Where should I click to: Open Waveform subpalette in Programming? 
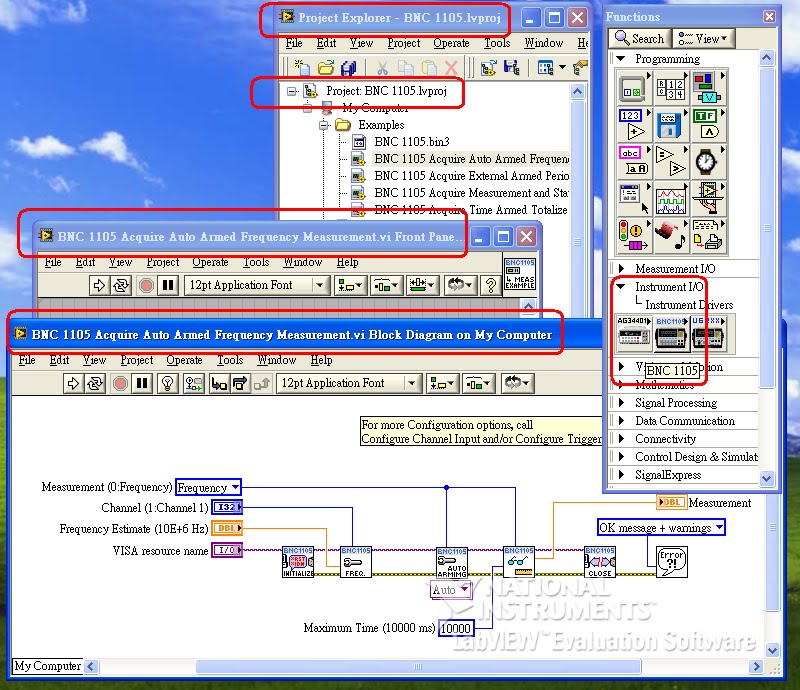tap(671, 198)
